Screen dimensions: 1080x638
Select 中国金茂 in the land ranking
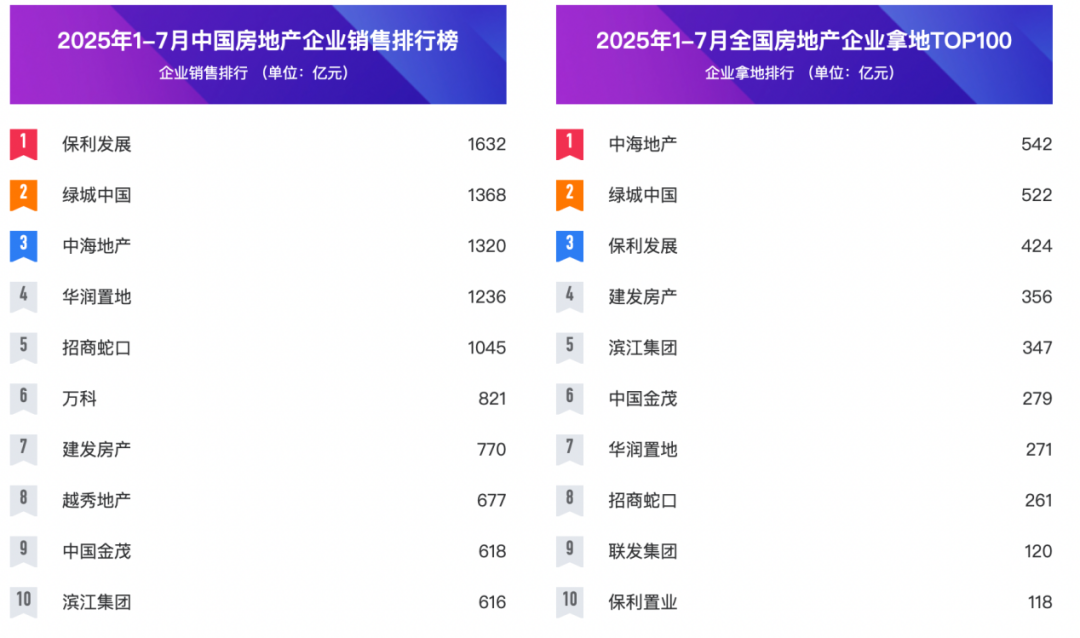click(643, 399)
